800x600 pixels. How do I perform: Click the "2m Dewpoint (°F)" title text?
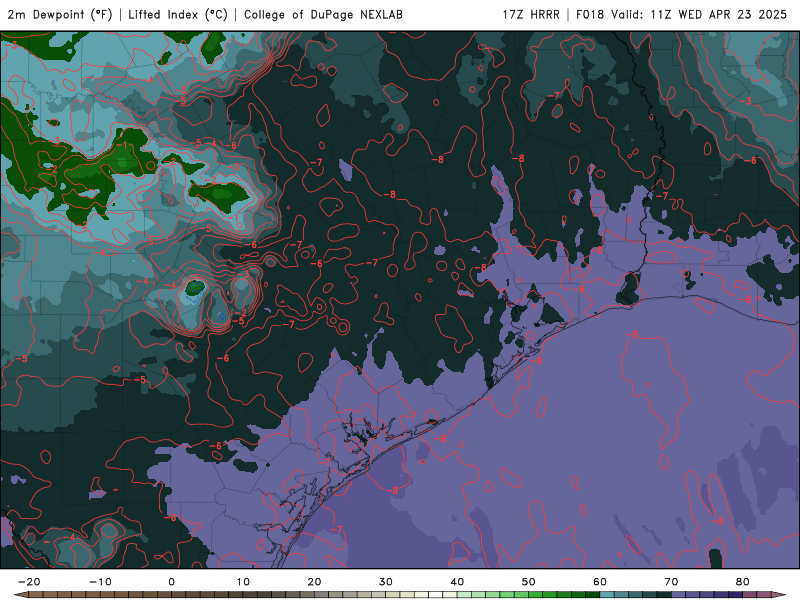click(x=60, y=14)
